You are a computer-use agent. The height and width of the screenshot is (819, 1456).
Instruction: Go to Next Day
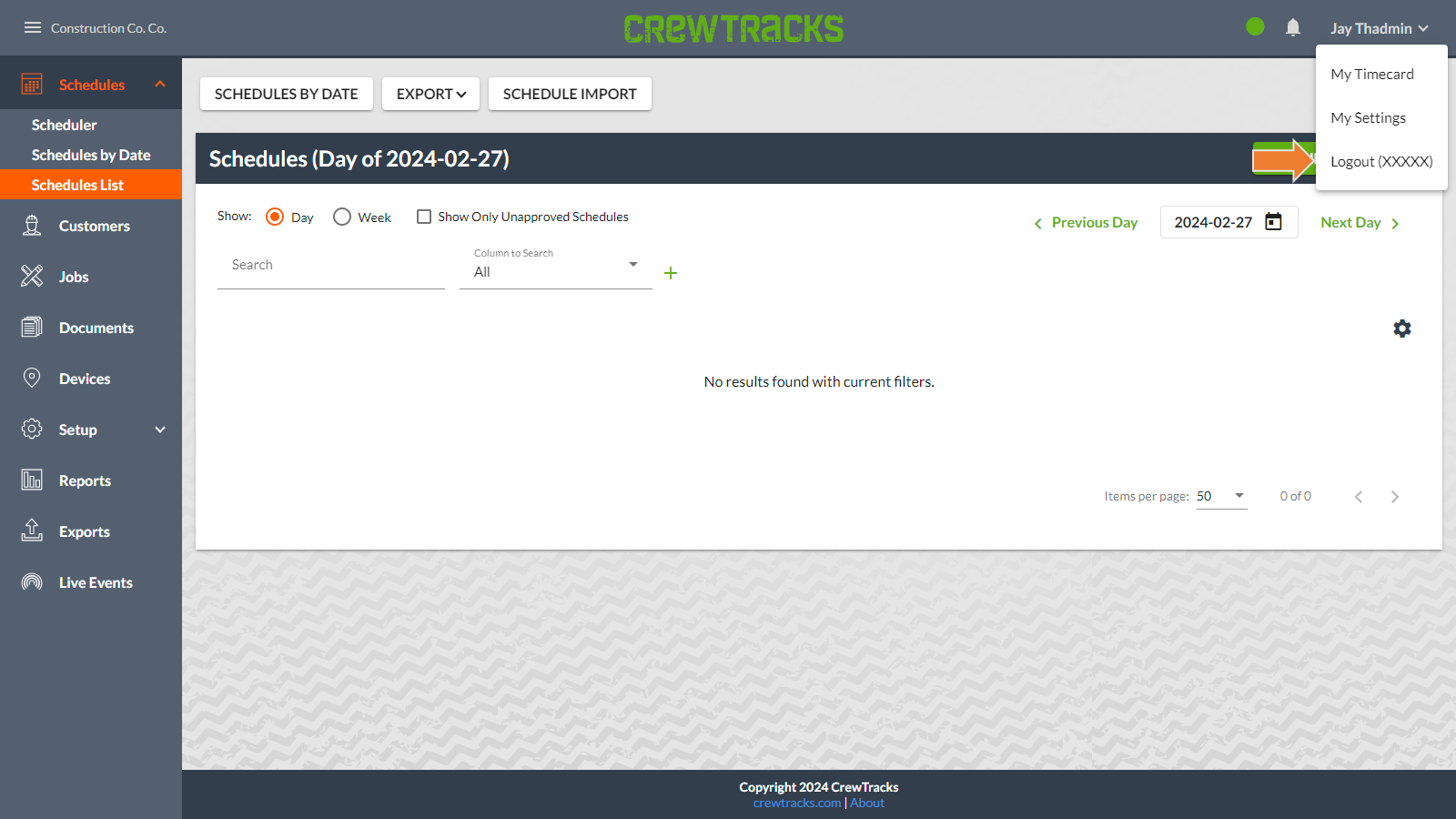[1360, 222]
